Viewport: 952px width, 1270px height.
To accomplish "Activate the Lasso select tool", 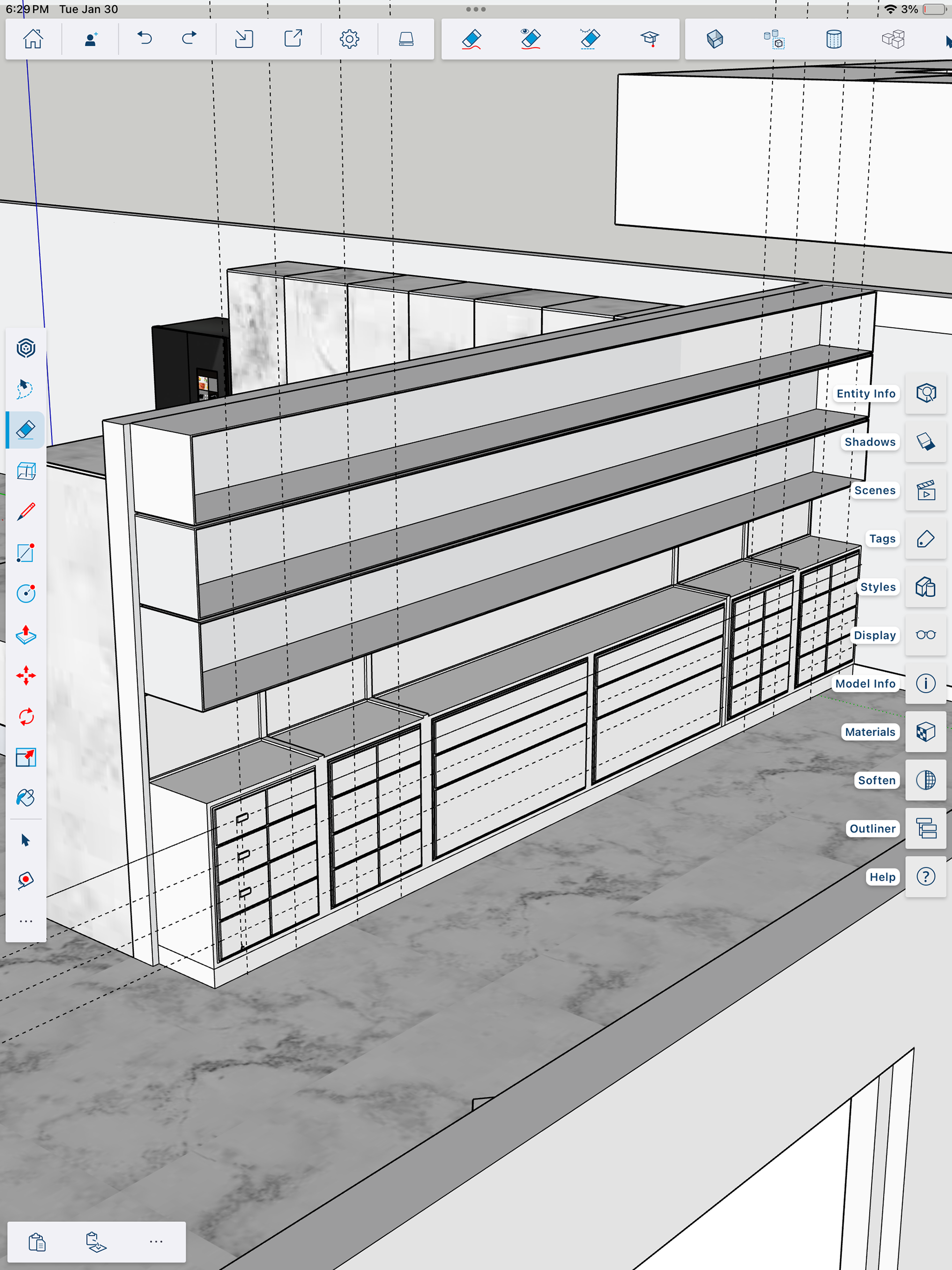I will tap(26, 389).
